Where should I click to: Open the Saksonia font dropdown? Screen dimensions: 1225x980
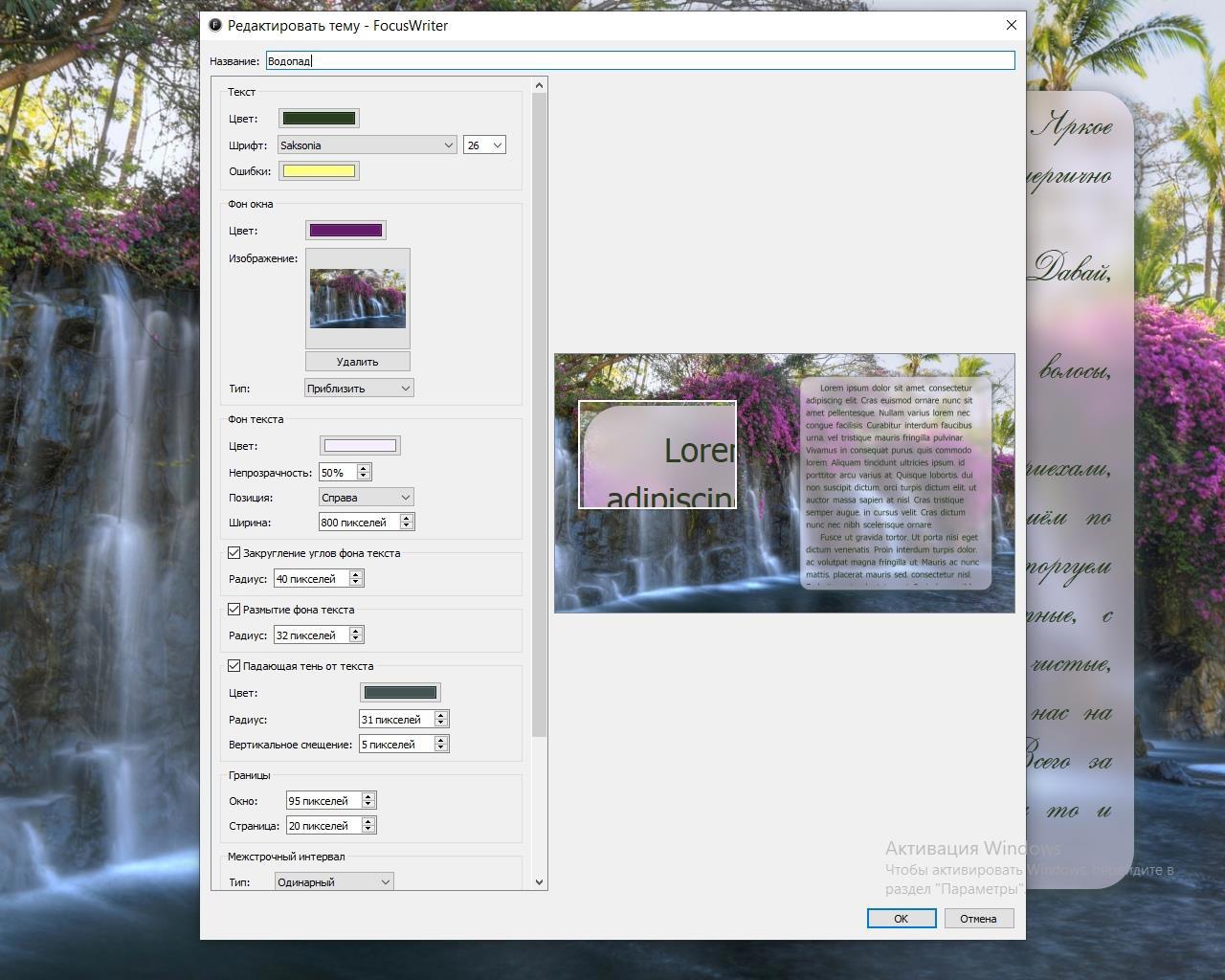[367, 145]
